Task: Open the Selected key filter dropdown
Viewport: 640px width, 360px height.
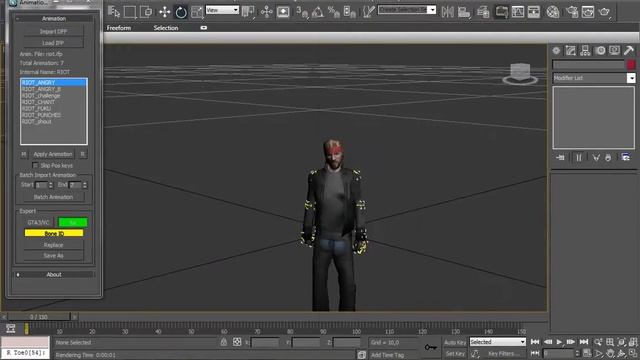Action: pos(498,342)
